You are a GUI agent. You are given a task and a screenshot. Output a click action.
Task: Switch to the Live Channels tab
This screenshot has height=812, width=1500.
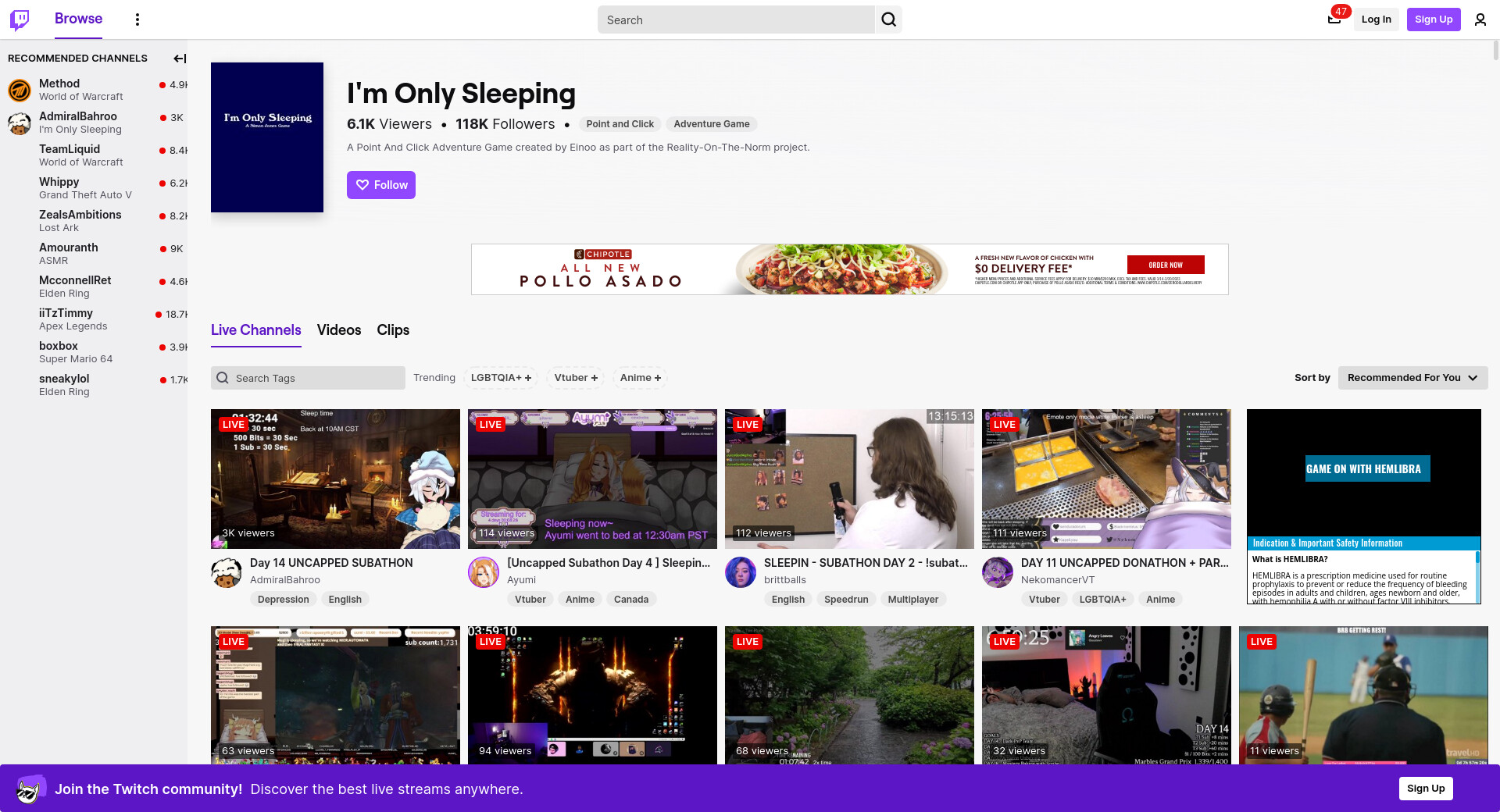coord(256,330)
